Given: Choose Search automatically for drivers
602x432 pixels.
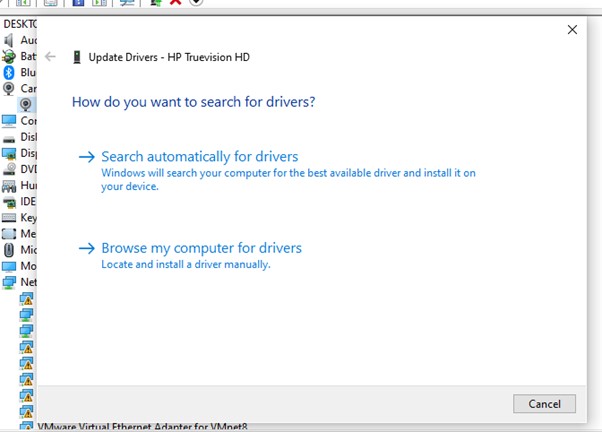Looking at the screenshot, I should point(199,157).
